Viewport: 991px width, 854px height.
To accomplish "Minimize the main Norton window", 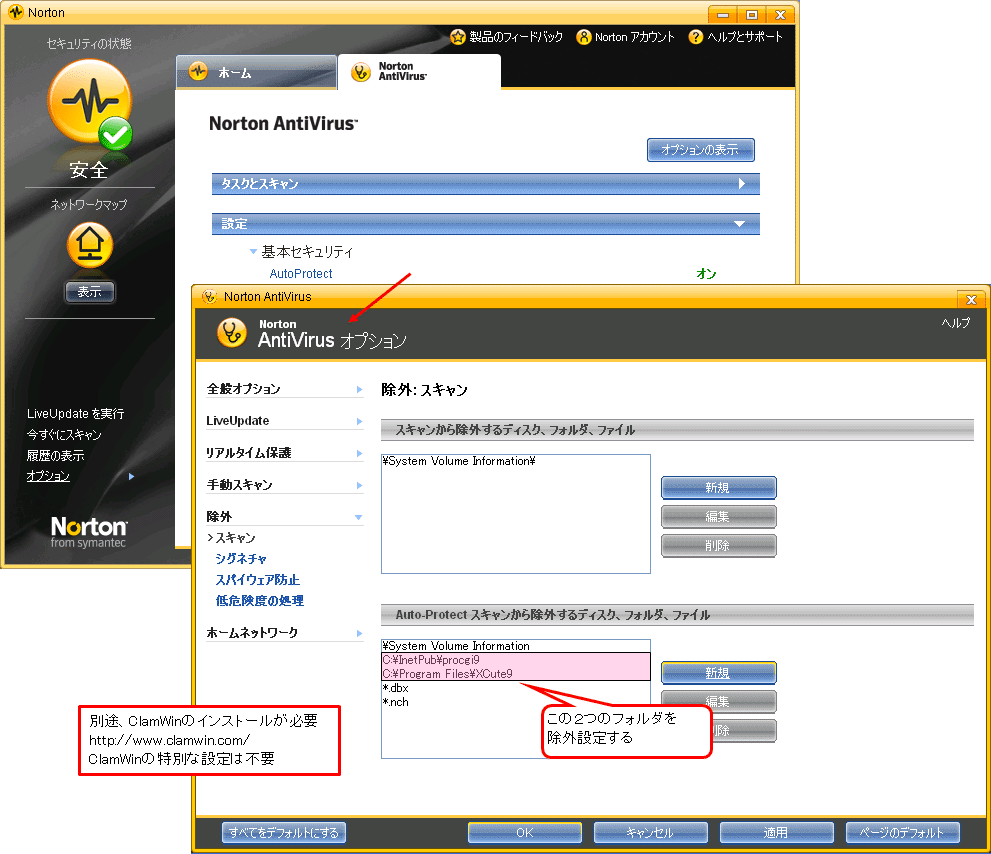I will click(722, 15).
